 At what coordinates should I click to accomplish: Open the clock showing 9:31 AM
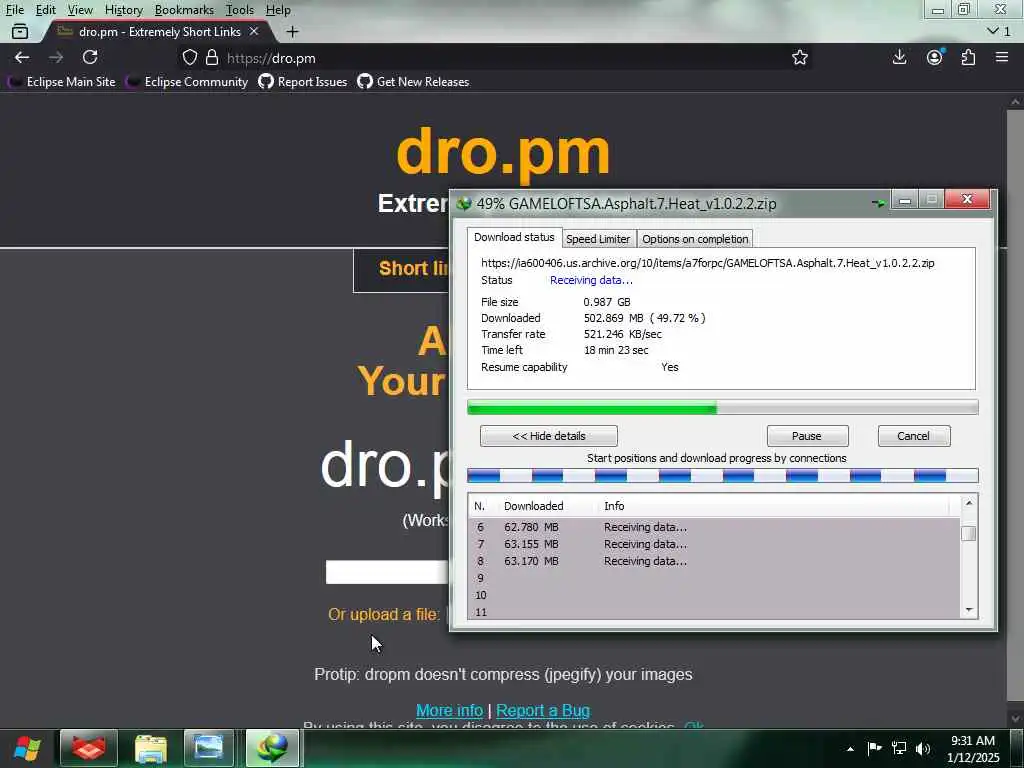click(x=973, y=748)
